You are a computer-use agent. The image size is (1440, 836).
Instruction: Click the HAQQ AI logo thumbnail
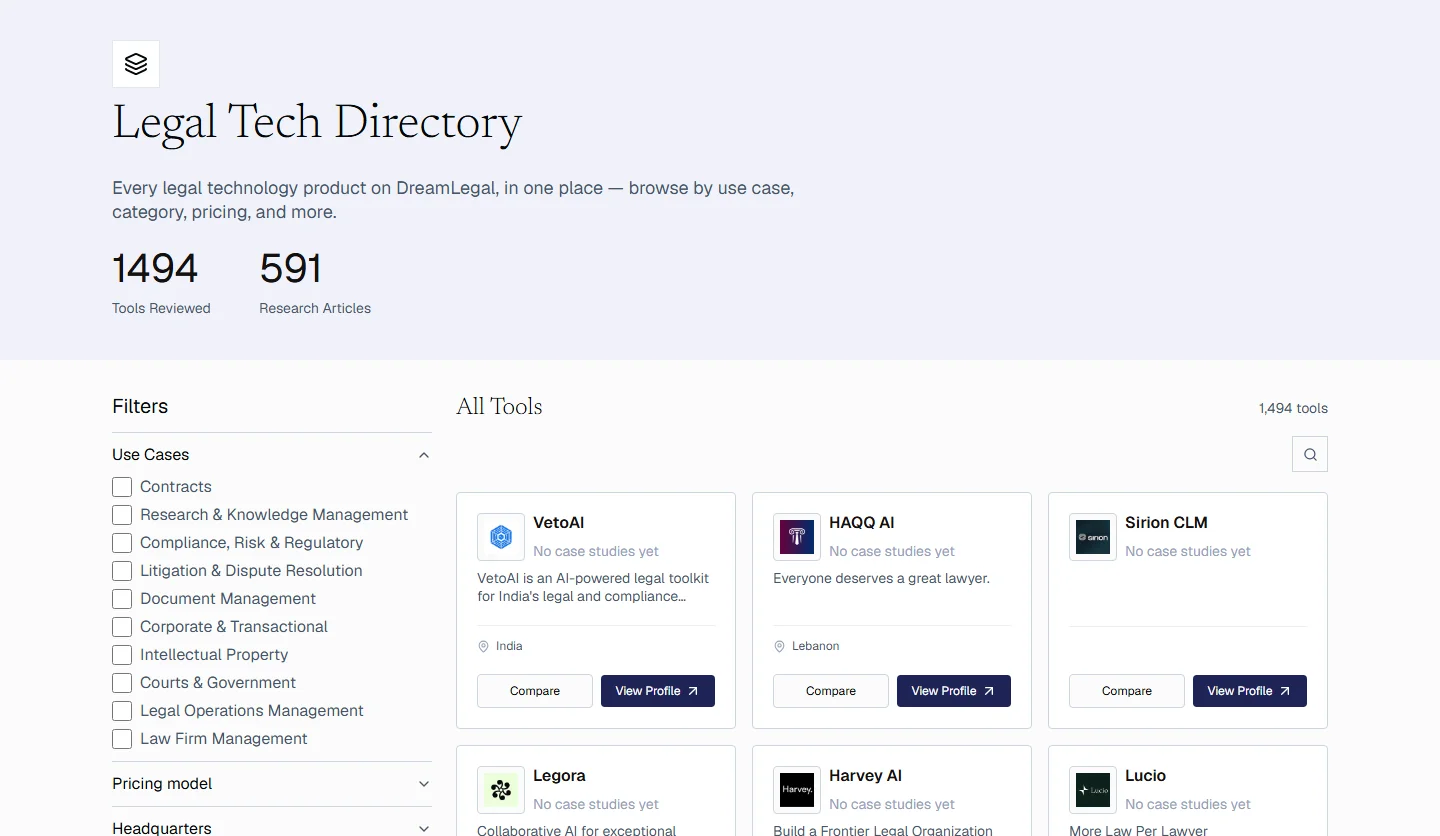tap(797, 537)
